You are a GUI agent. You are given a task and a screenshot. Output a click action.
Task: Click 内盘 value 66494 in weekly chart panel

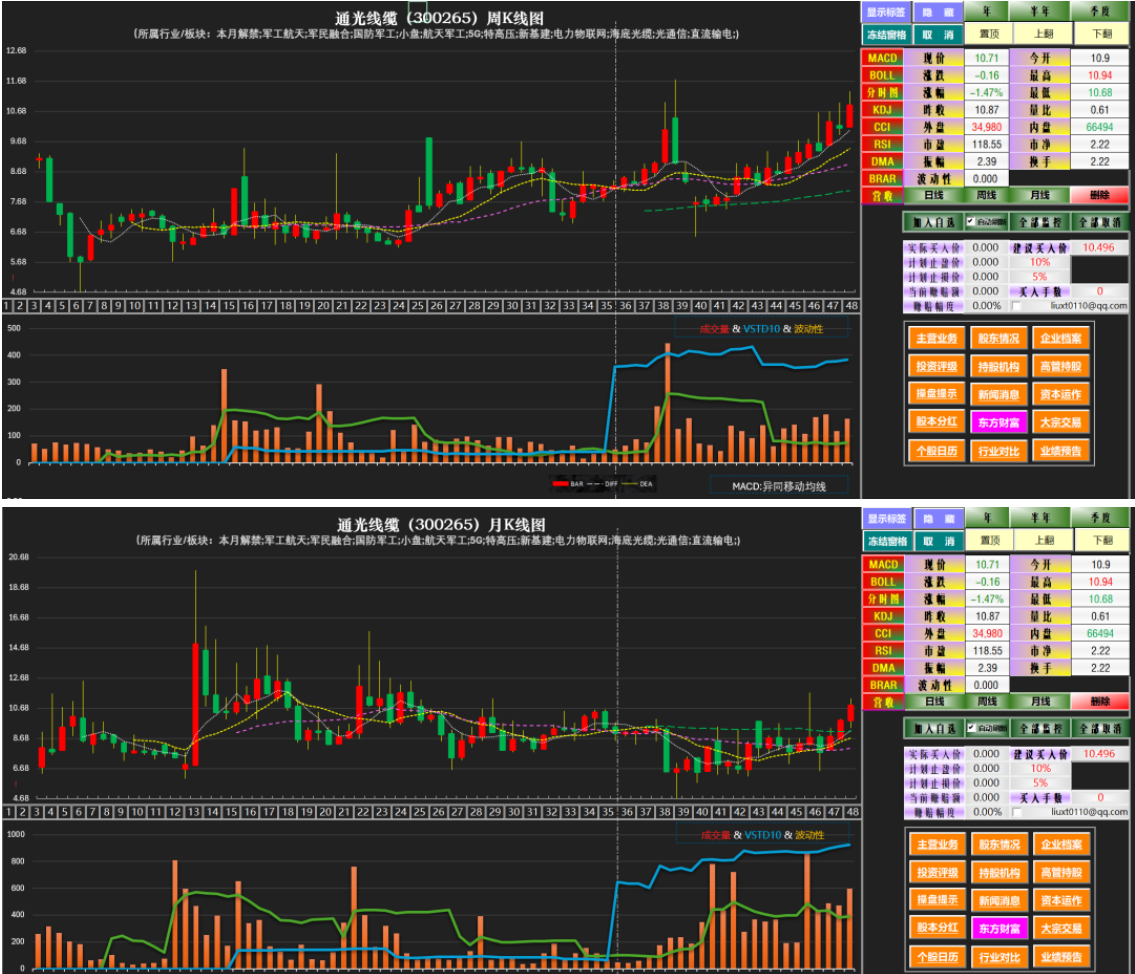tap(1100, 127)
